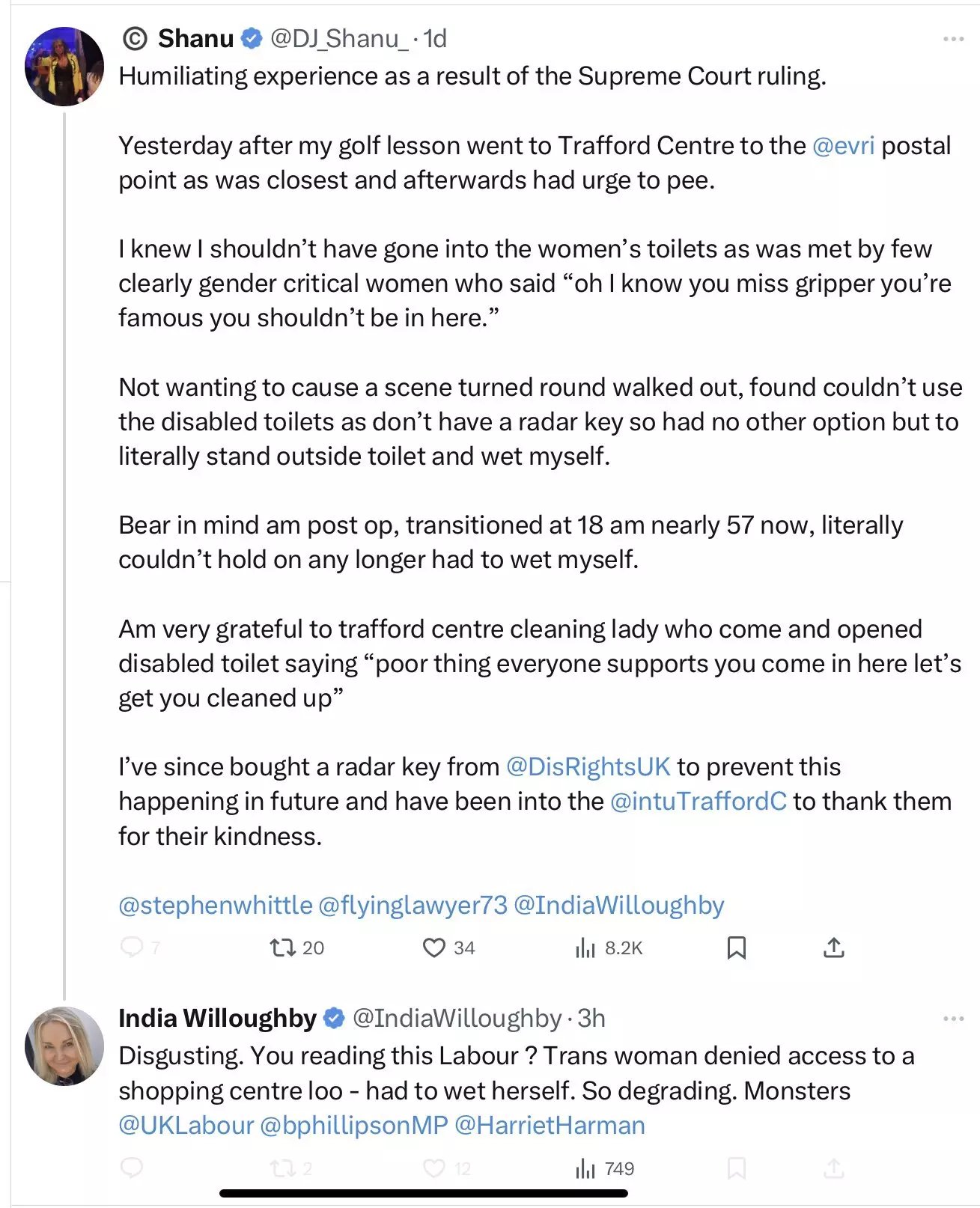Retweet Shanu's post
The width and height of the screenshot is (980, 1208).
(x=283, y=948)
